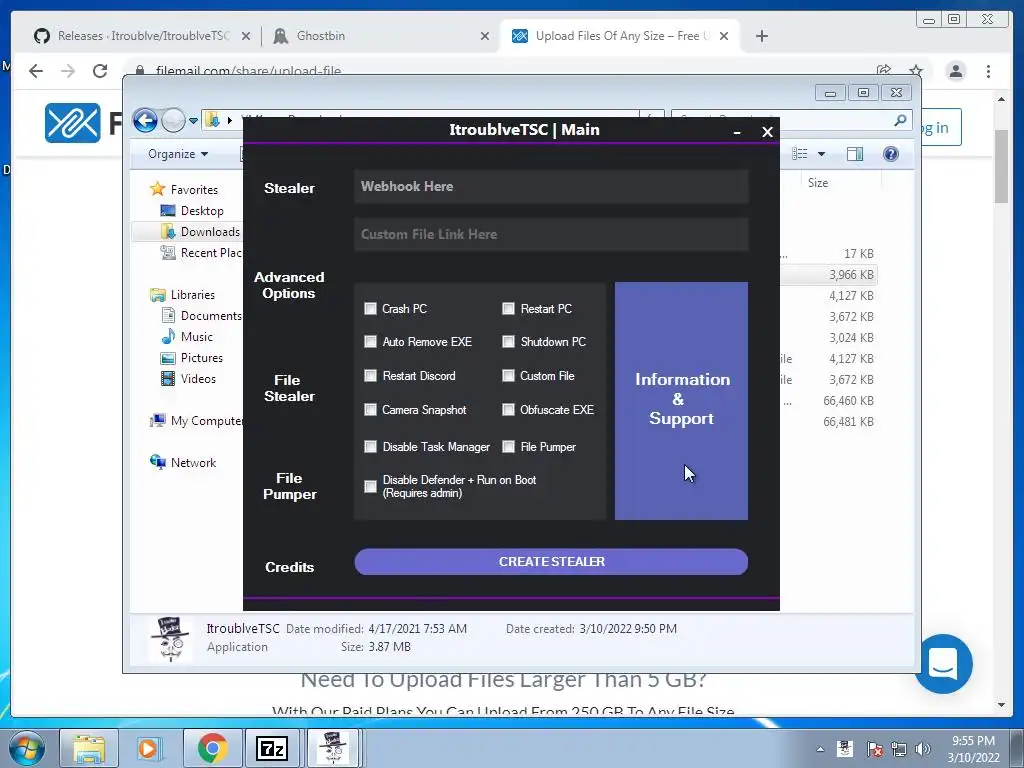Open the Chrome share page icon

[884, 71]
